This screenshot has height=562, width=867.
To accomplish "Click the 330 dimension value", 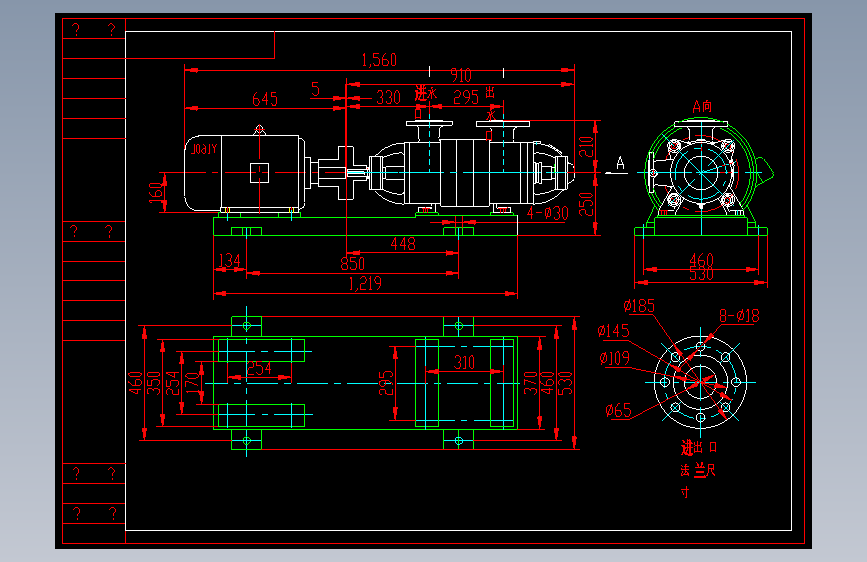I will pos(388,97).
